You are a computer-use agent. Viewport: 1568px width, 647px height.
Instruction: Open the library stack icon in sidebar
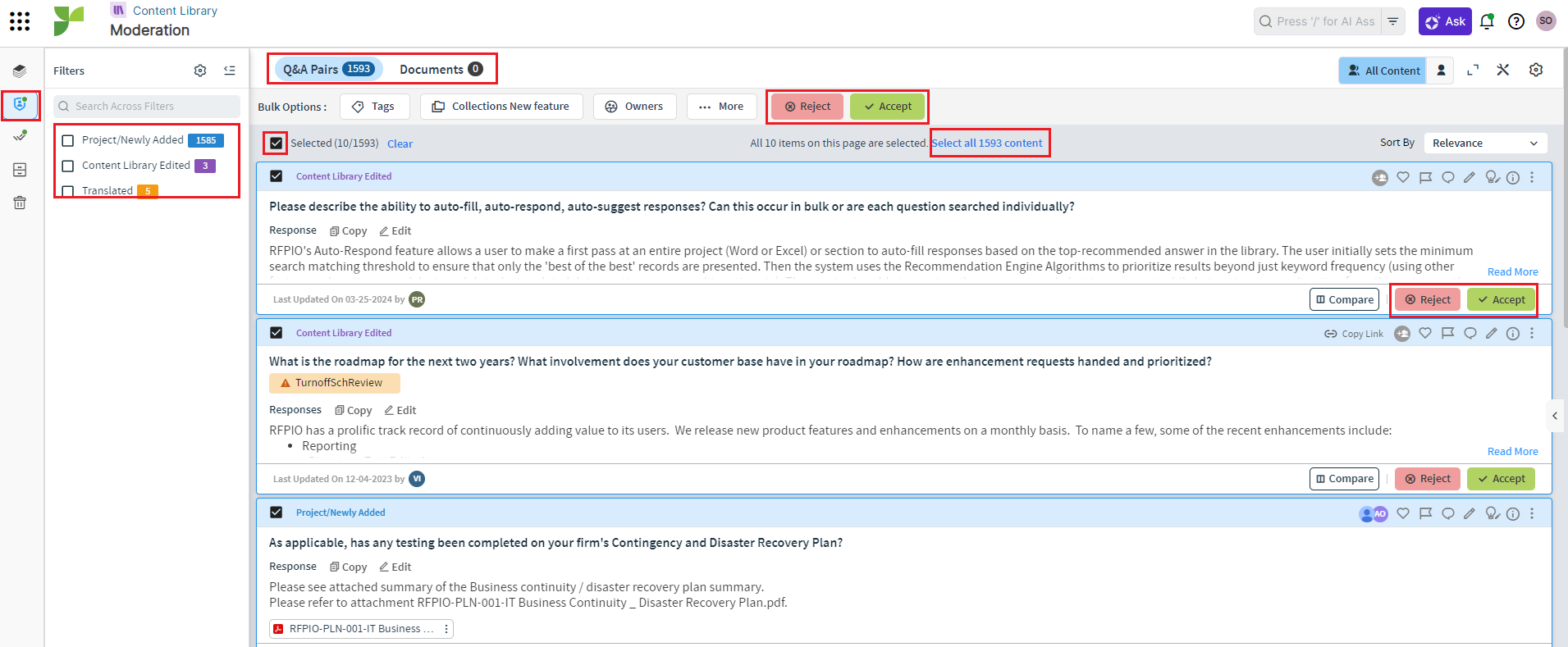pos(20,71)
